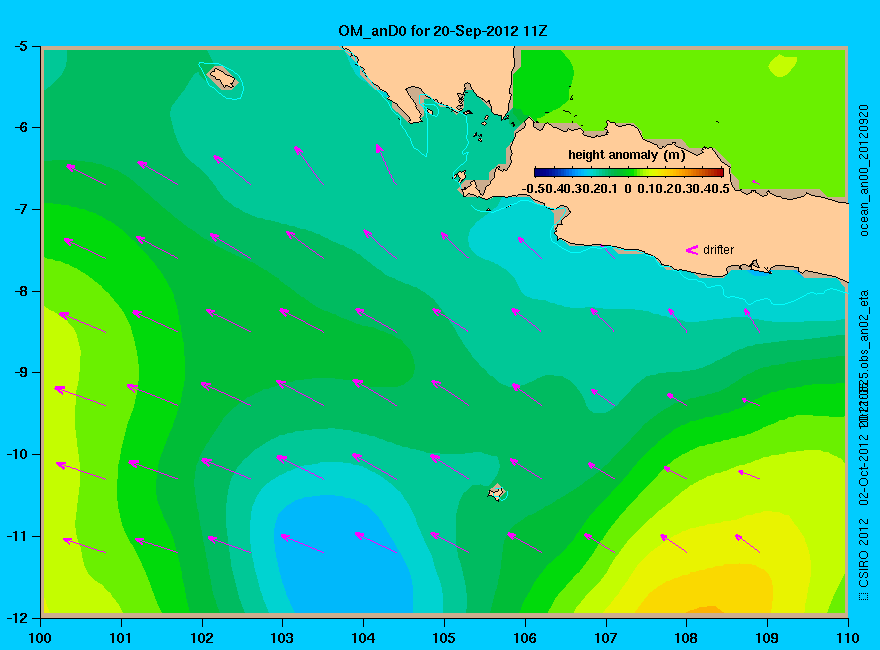This screenshot has height=650, width=880.
Task: Click the x-axis label 105
Action: click(444, 638)
